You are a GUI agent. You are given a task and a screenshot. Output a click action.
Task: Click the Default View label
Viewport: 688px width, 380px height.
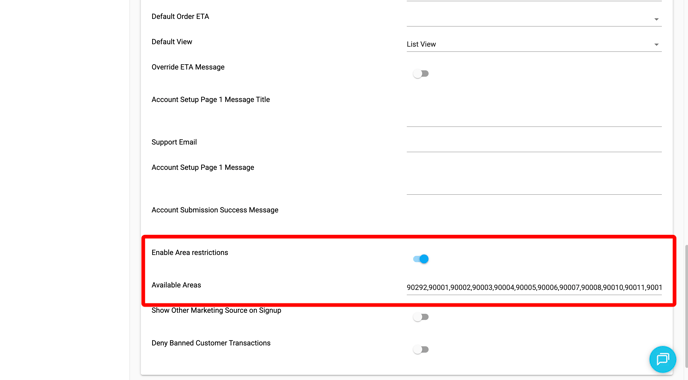(x=172, y=42)
